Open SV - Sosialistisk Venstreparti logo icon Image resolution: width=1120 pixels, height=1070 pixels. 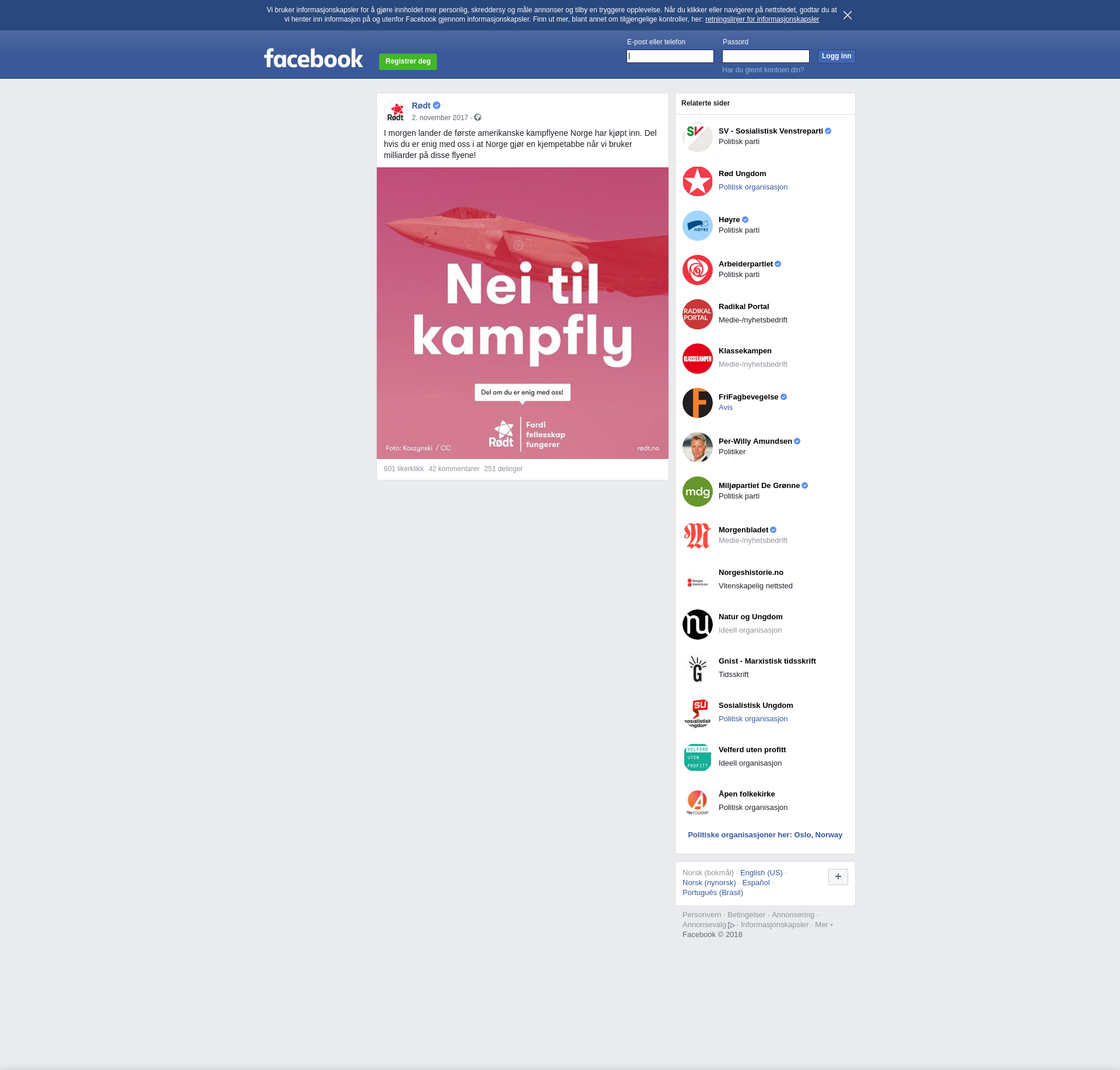click(698, 137)
